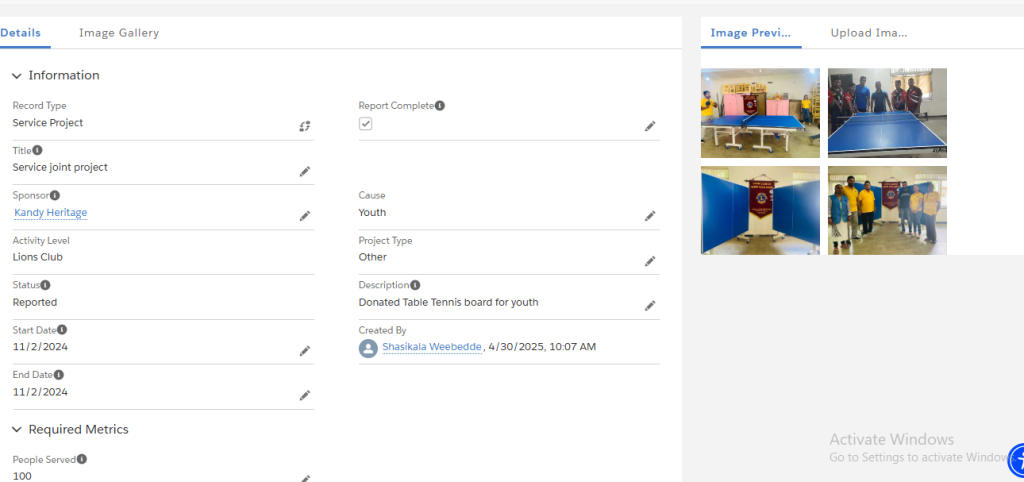Show info tooltip for Title

tap(38, 150)
